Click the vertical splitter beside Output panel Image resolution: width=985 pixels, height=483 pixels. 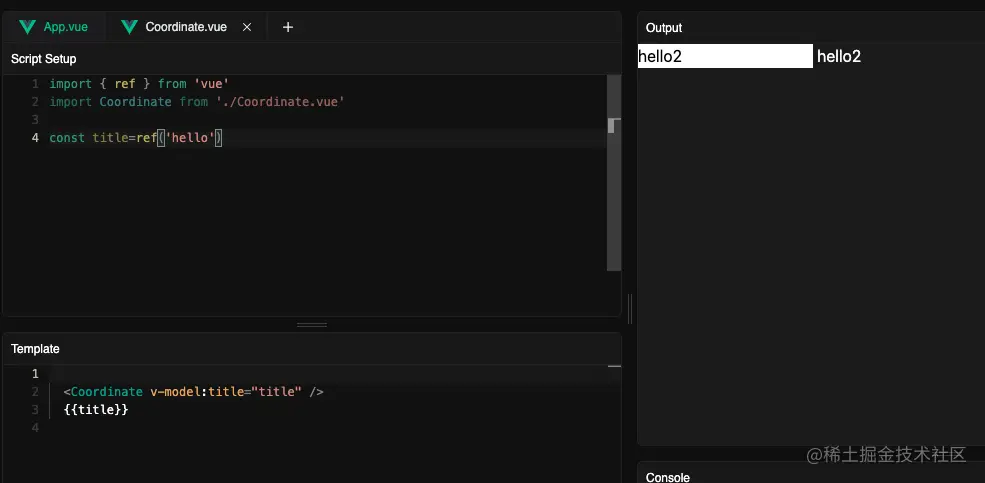(630, 308)
